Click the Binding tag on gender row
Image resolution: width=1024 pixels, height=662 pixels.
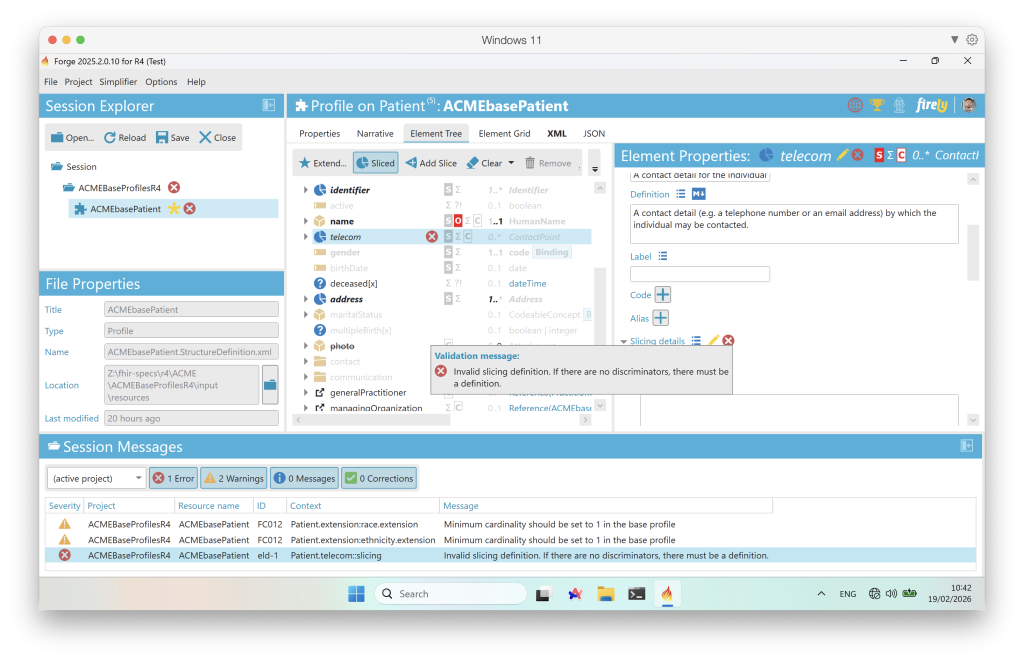(x=552, y=252)
